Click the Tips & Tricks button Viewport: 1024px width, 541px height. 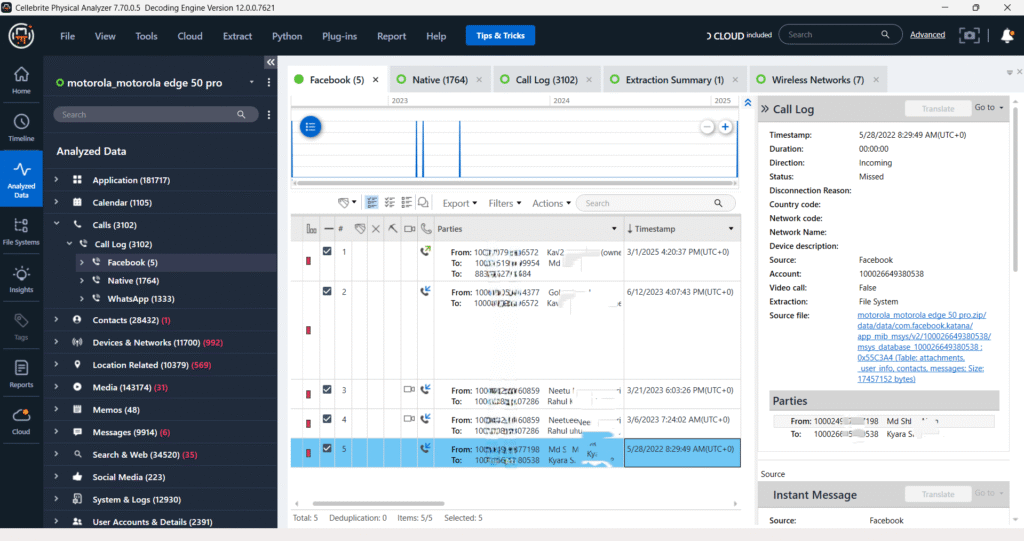[x=500, y=35]
